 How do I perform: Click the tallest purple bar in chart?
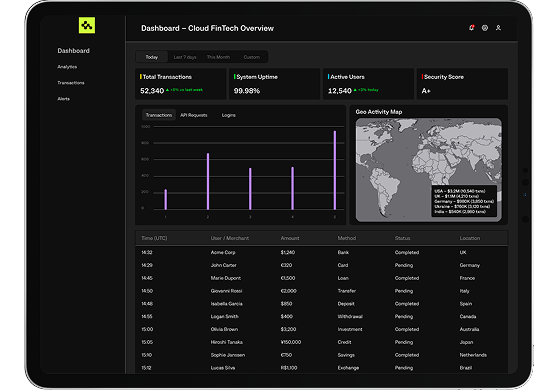(335, 170)
